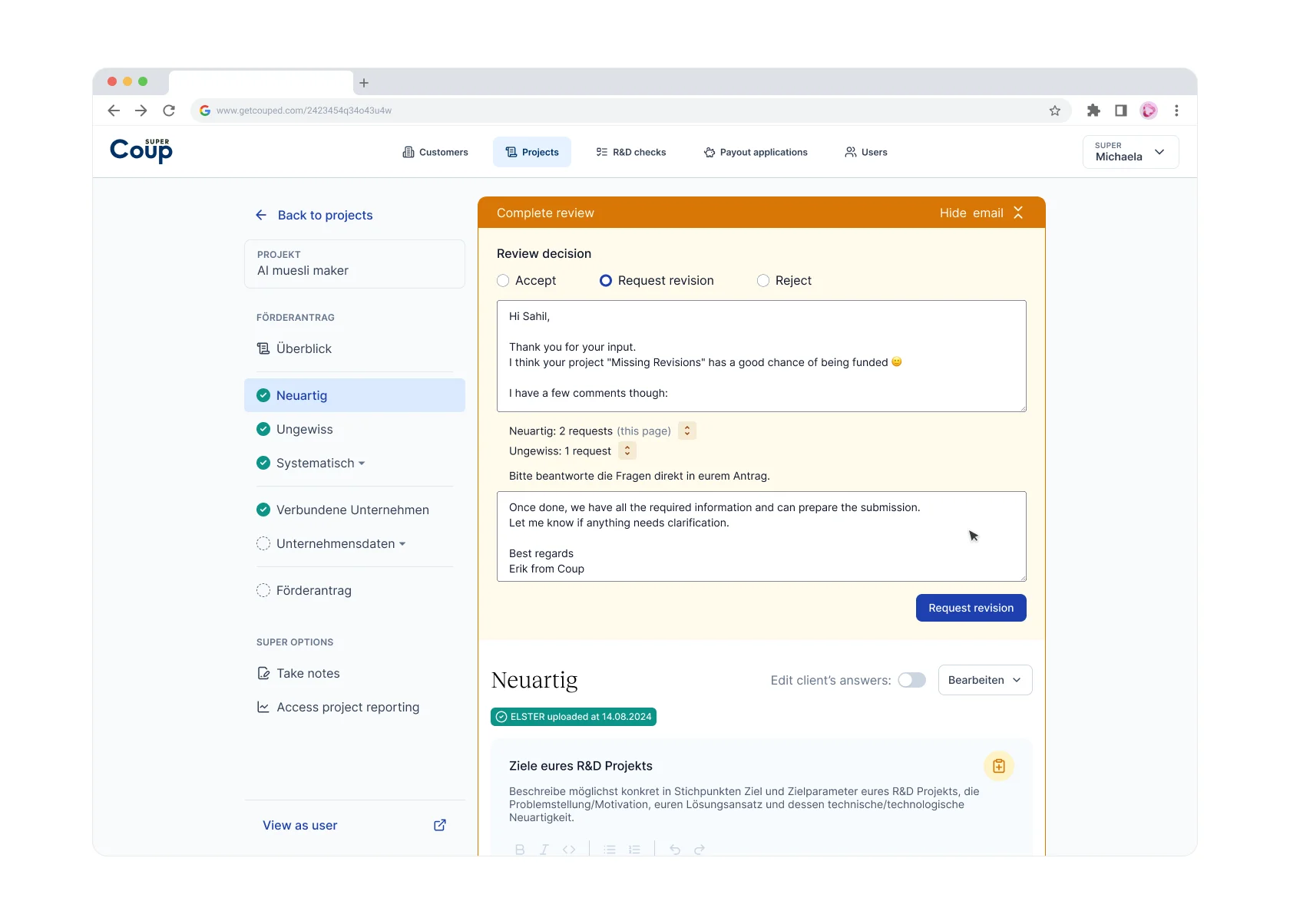The image size is (1290, 924).
Task: Click into the Best regards email textarea
Action: [762, 536]
